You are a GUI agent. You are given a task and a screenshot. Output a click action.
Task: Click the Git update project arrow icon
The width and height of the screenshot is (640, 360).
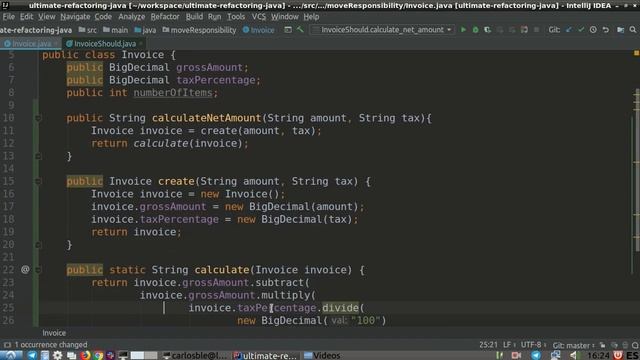point(569,30)
